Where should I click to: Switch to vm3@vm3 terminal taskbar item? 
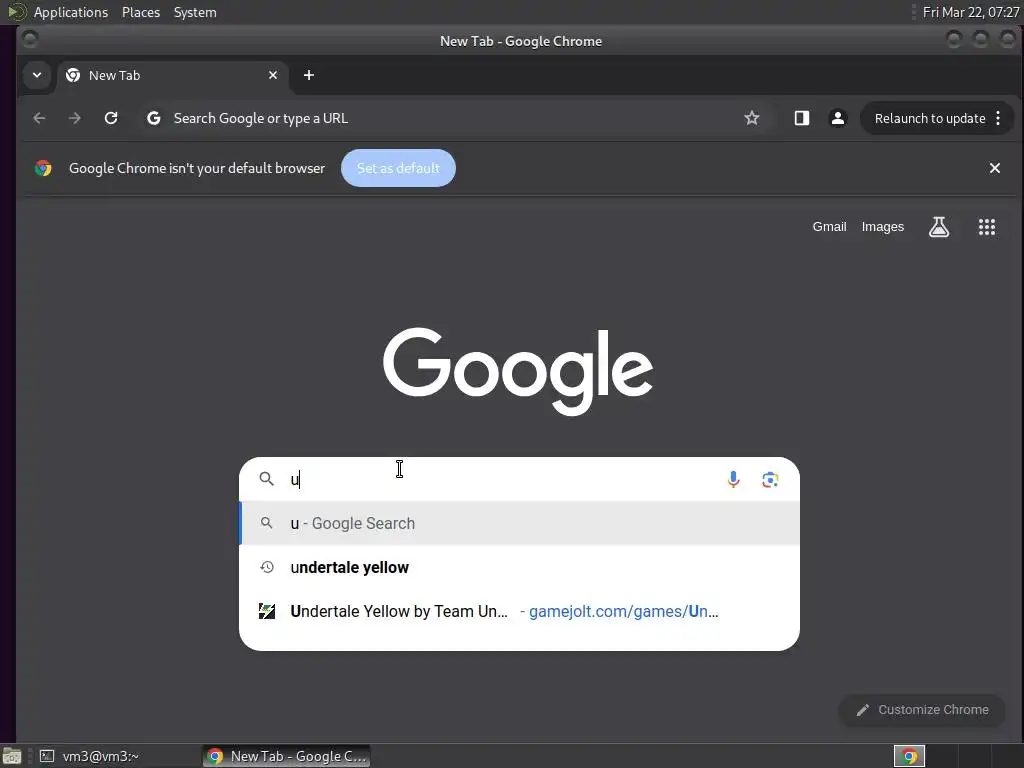tap(91, 756)
